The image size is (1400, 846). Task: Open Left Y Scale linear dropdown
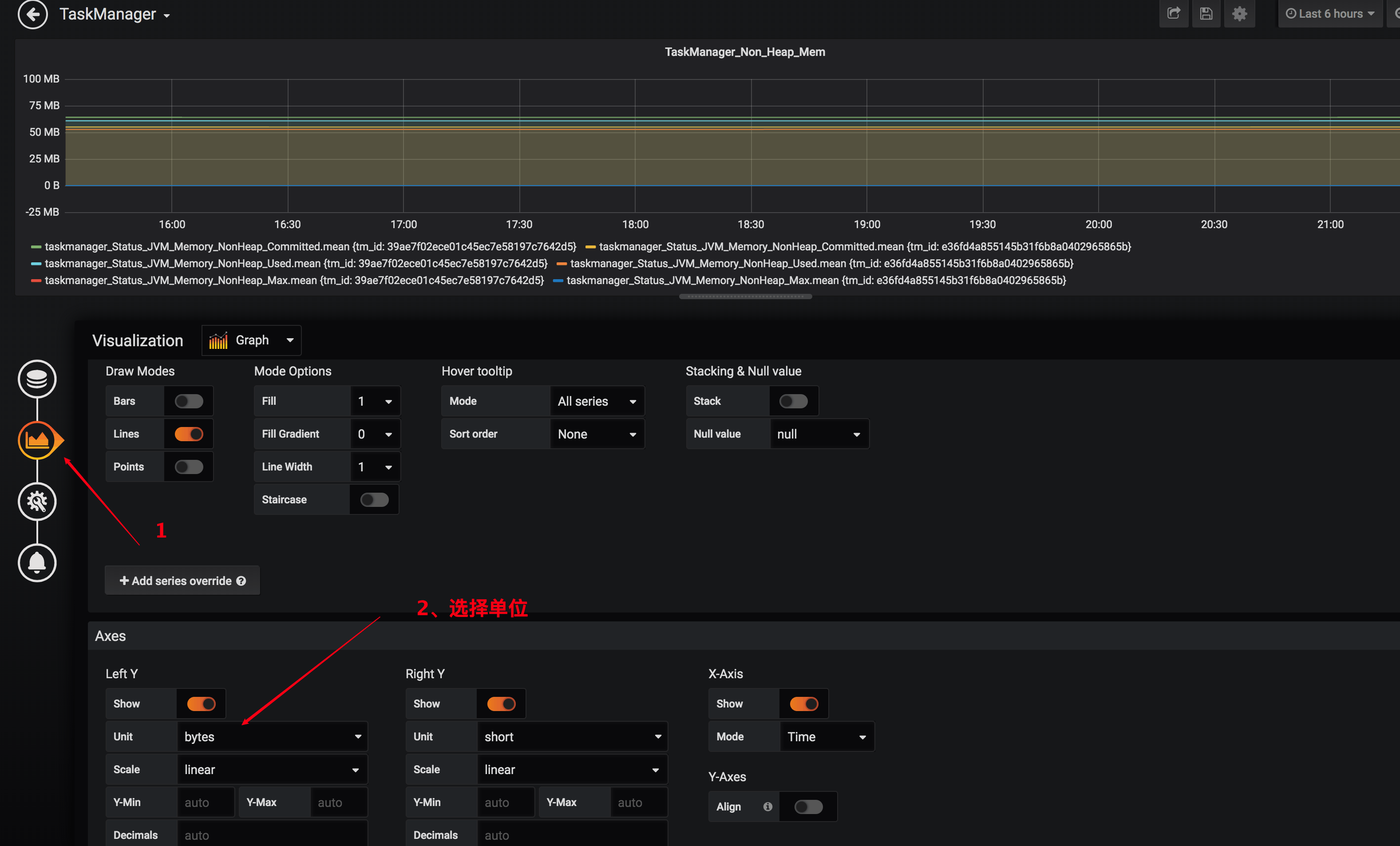[x=273, y=770]
